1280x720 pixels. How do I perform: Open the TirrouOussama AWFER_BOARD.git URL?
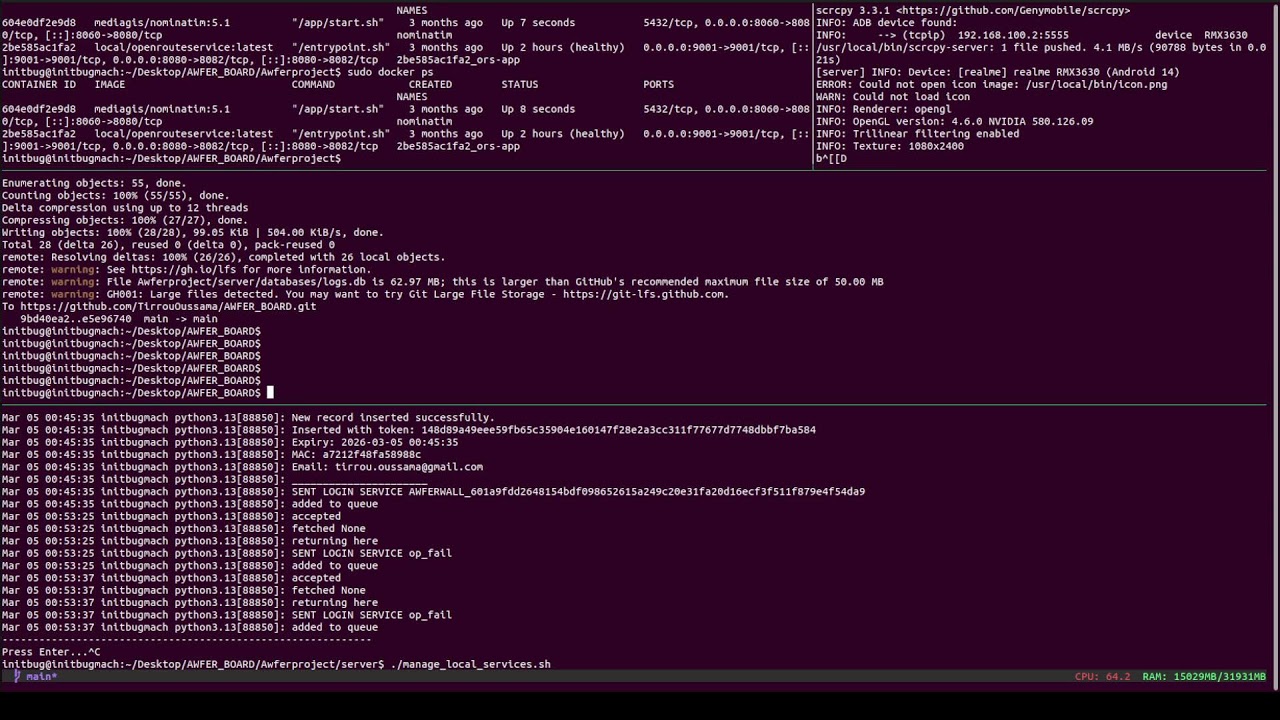coord(168,306)
